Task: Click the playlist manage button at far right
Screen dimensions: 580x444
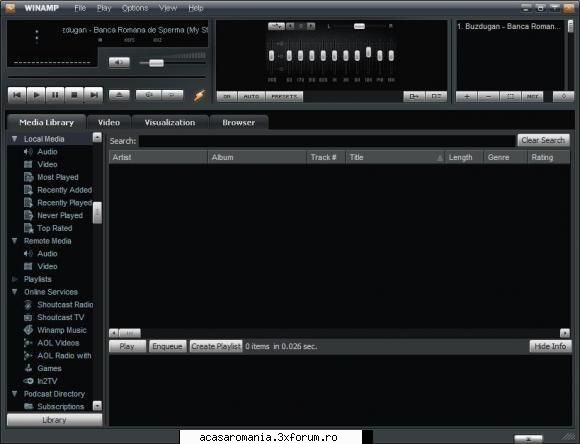Action: 563,97
